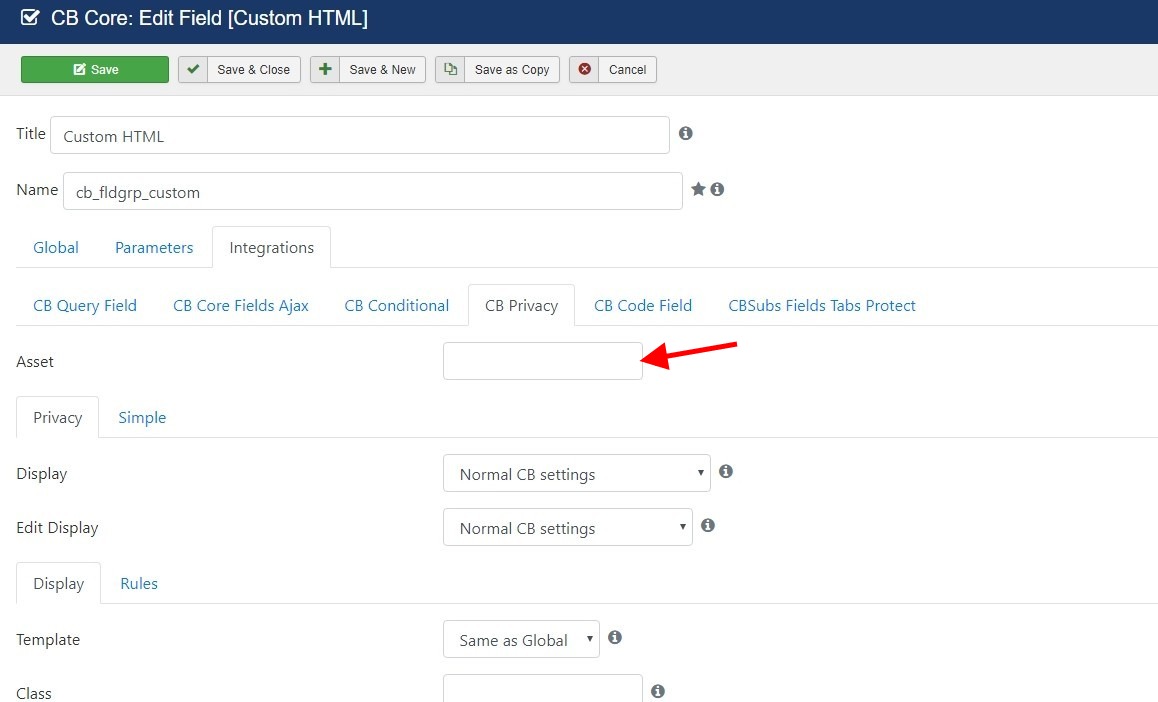
Task: Open the CB Core Fields Ajax tab
Action: (x=241, y=306)
